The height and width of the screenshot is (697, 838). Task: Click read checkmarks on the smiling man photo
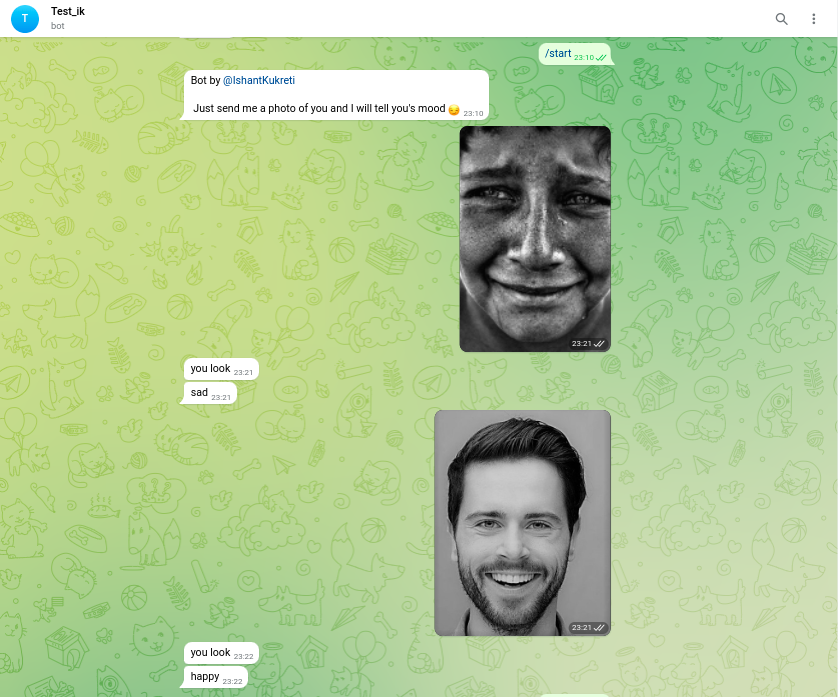[x=600, y=627]
